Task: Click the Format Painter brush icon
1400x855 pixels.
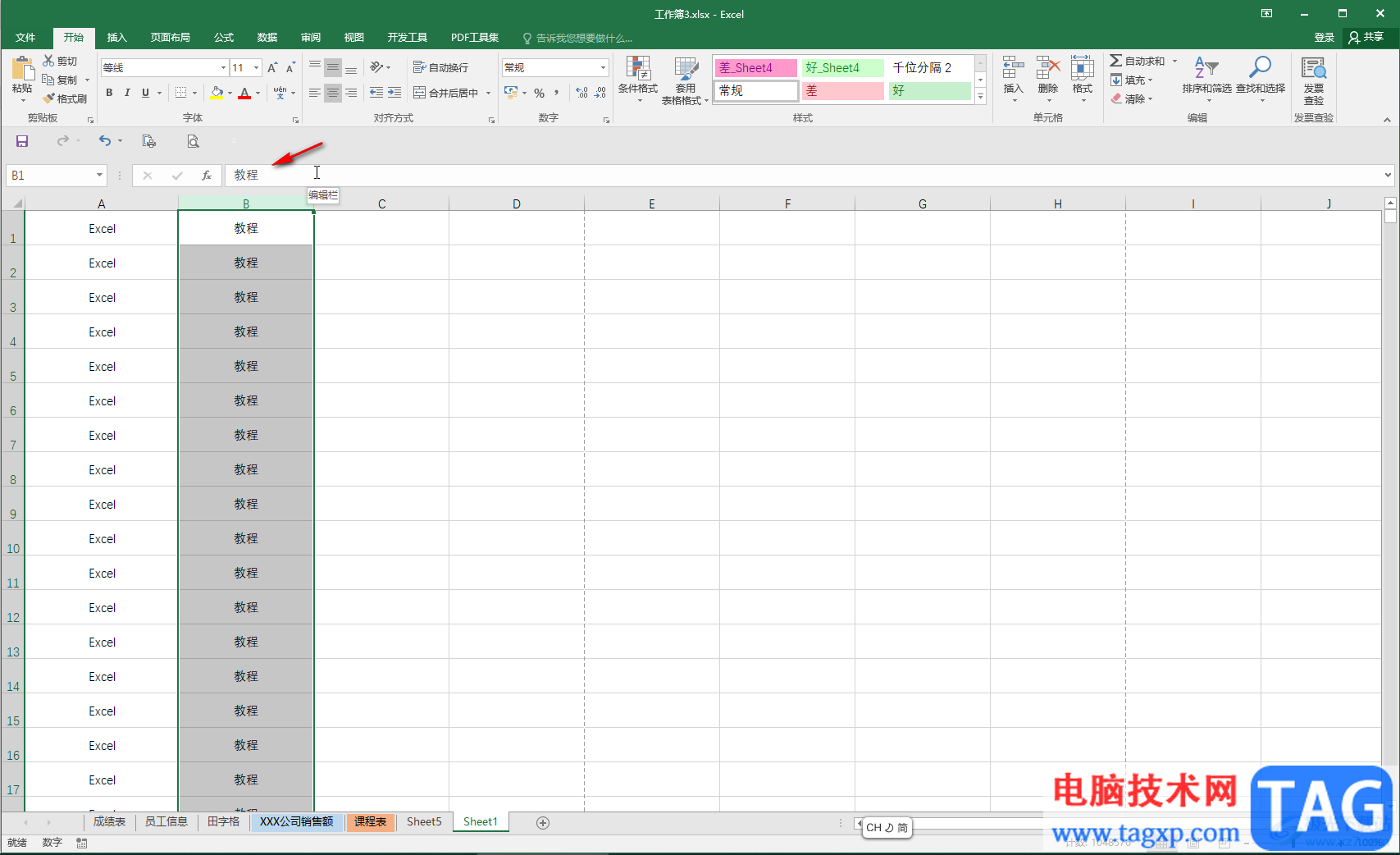Action: click(48, 98)
